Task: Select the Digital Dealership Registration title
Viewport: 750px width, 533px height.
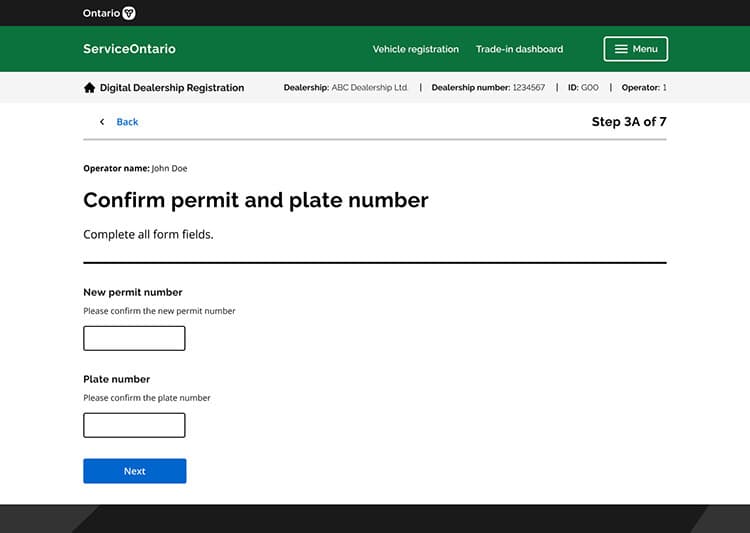Action: tap(171, 88)
